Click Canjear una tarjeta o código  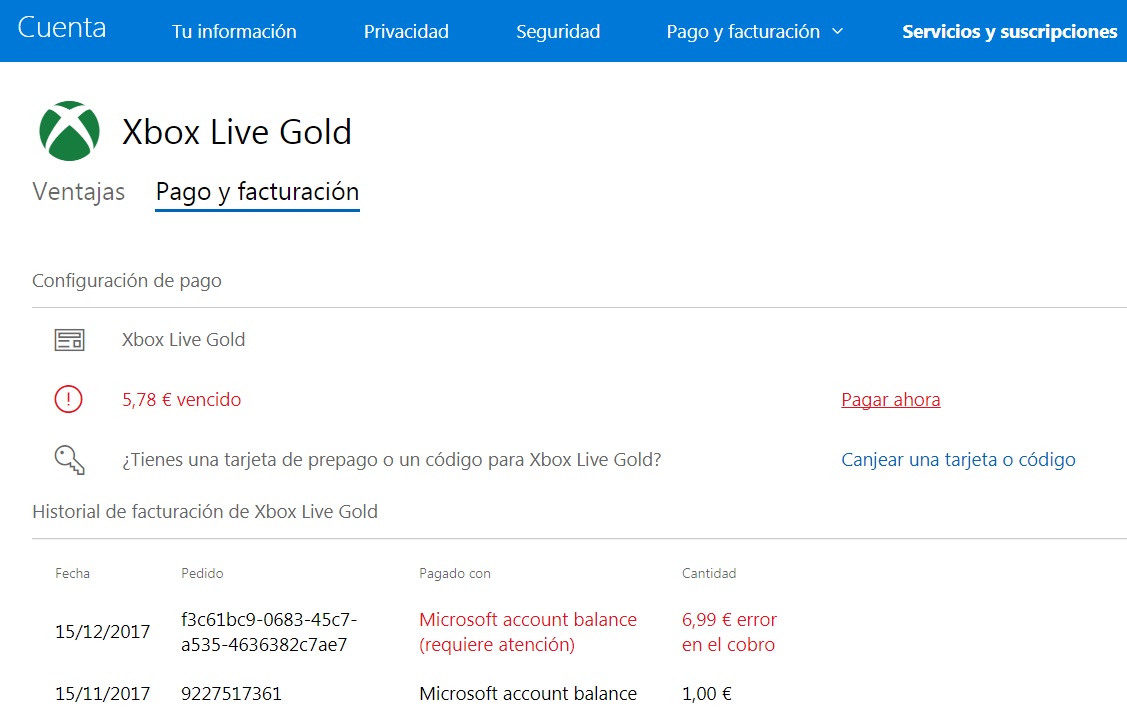[958, 460]
